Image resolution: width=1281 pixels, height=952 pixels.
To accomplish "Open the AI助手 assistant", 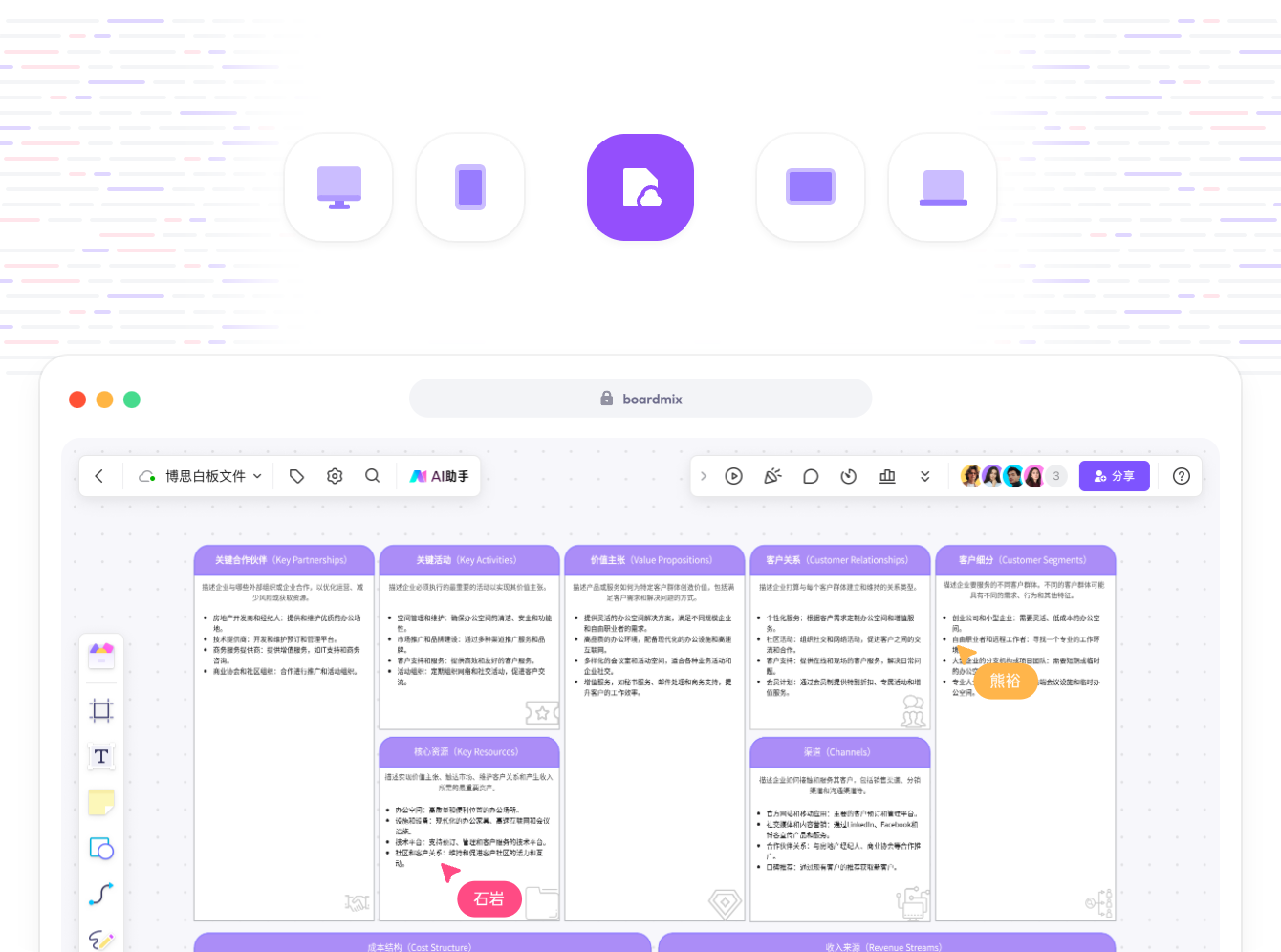I will [440, 476].
